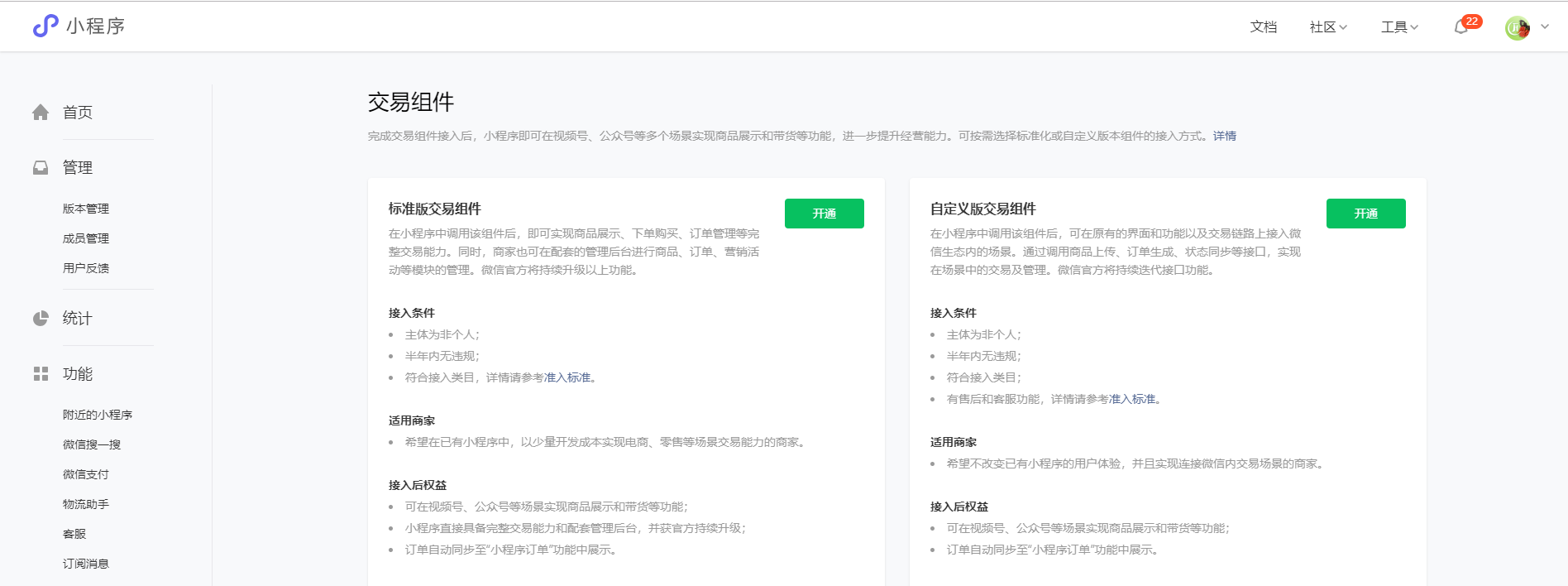Expand the account menu chevron beside avatar

click(x=1545, y=26)
